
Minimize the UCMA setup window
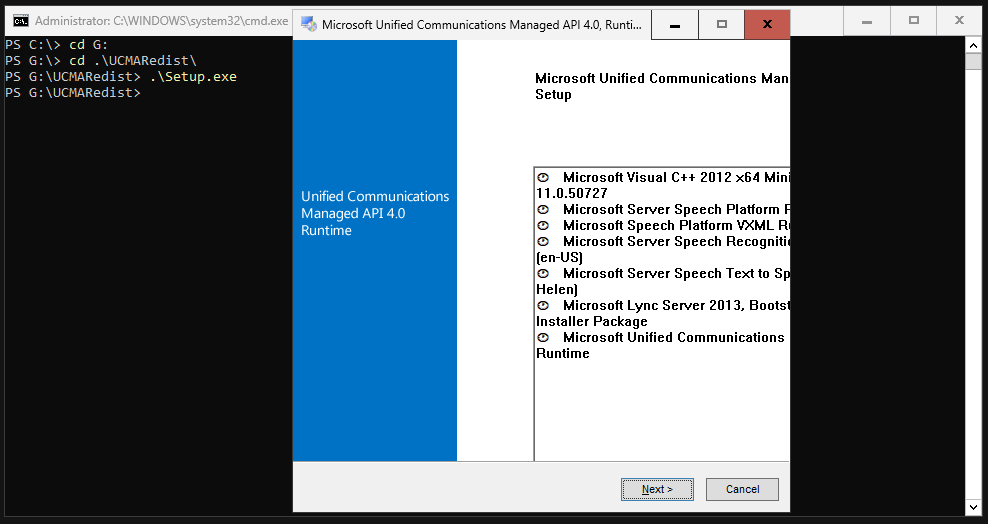pyautogui.click(x=675, y=25)
